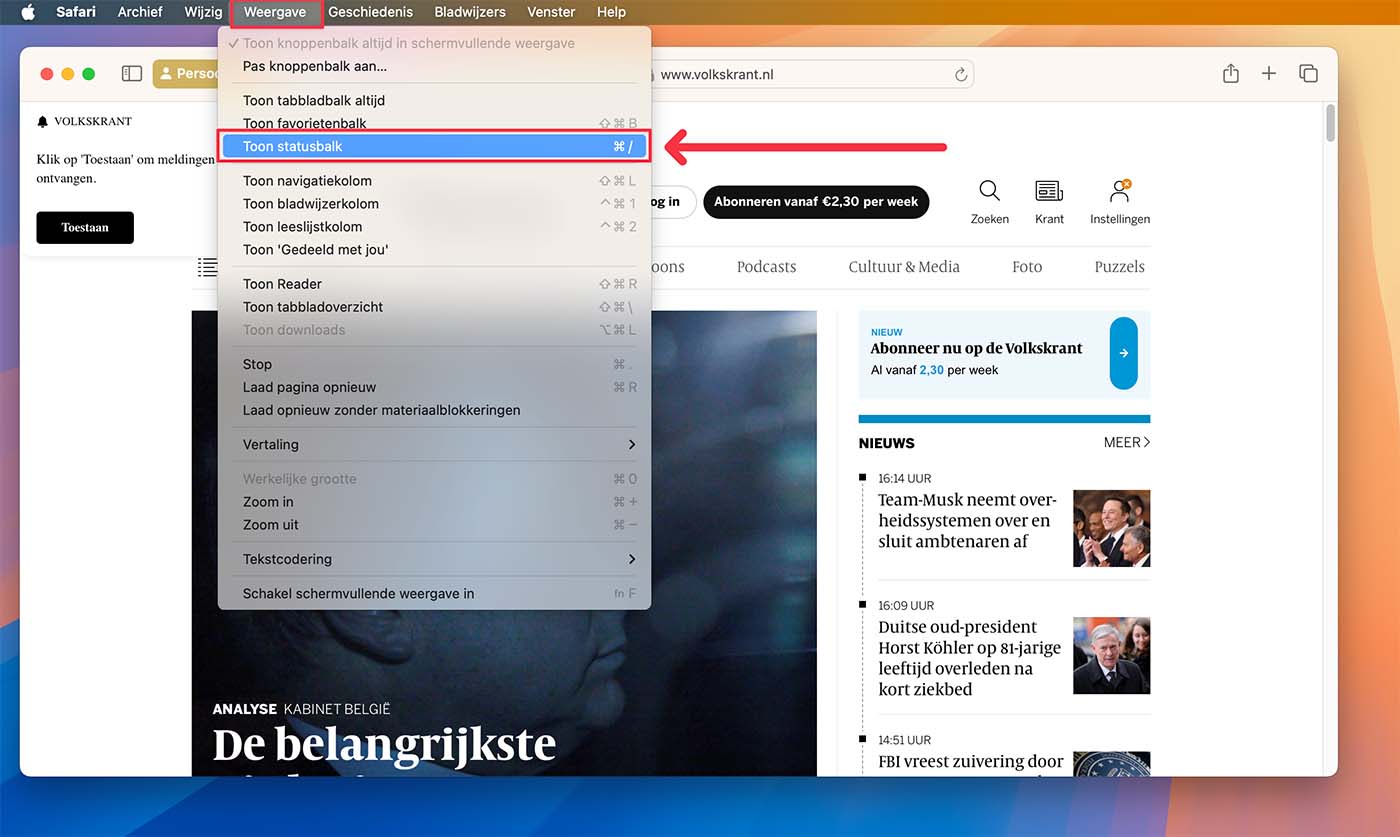Image resolution: width=1400 pixels, height=837 pixels.
Task: Select Laad pagina opnieuw menu item
Action: 310,387
